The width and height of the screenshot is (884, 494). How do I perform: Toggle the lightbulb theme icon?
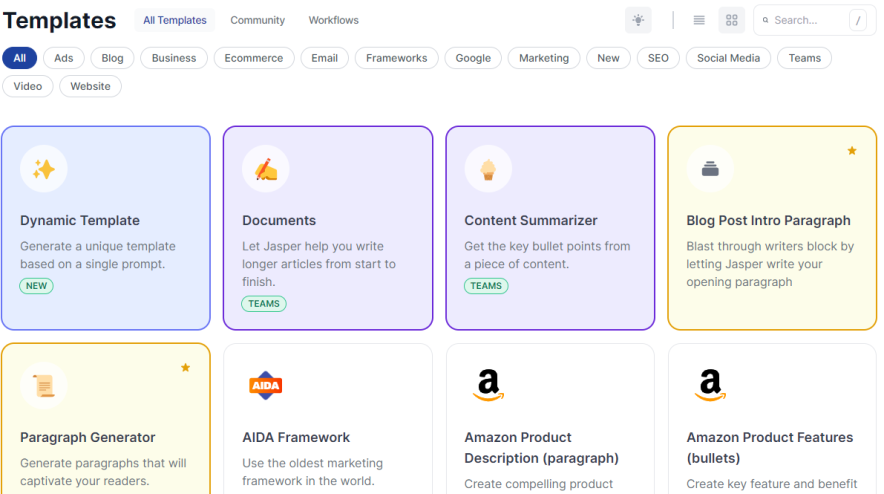[638, 20]
